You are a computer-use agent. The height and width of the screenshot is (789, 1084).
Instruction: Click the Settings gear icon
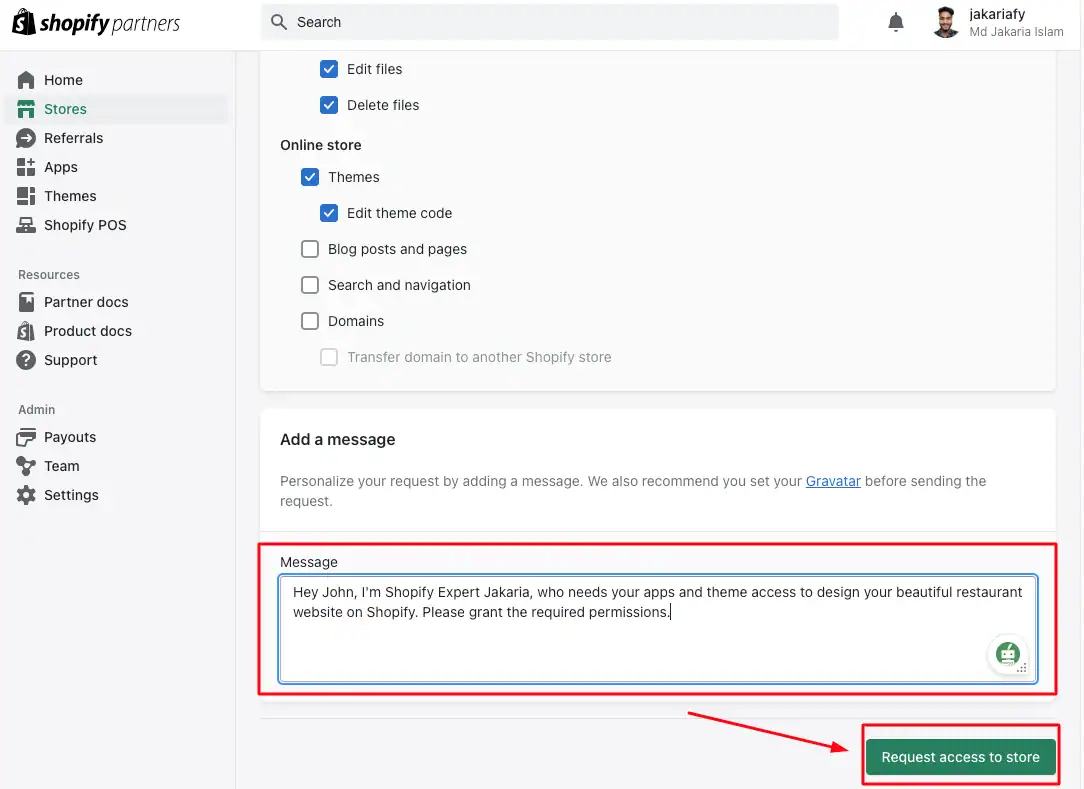26,495
